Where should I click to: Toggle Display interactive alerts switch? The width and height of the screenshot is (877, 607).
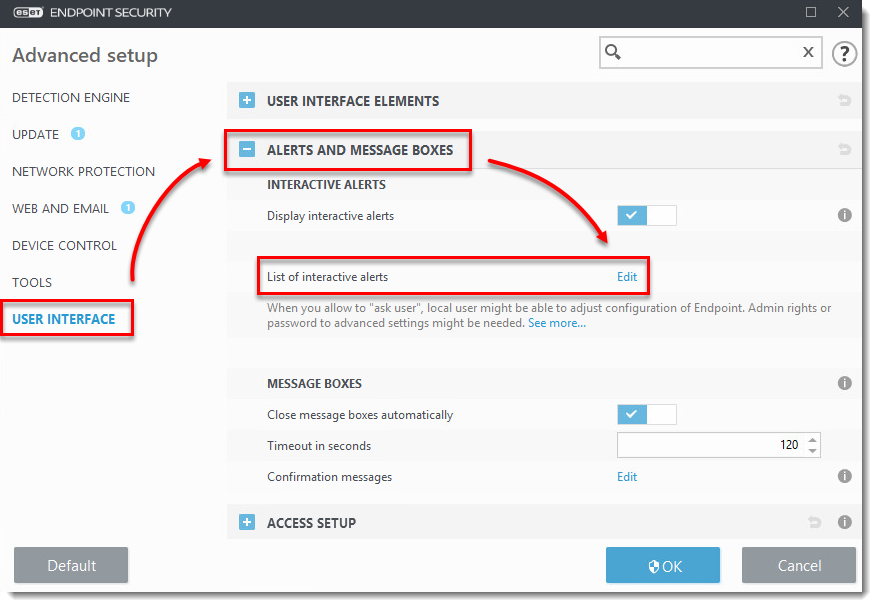pos(646,215)
